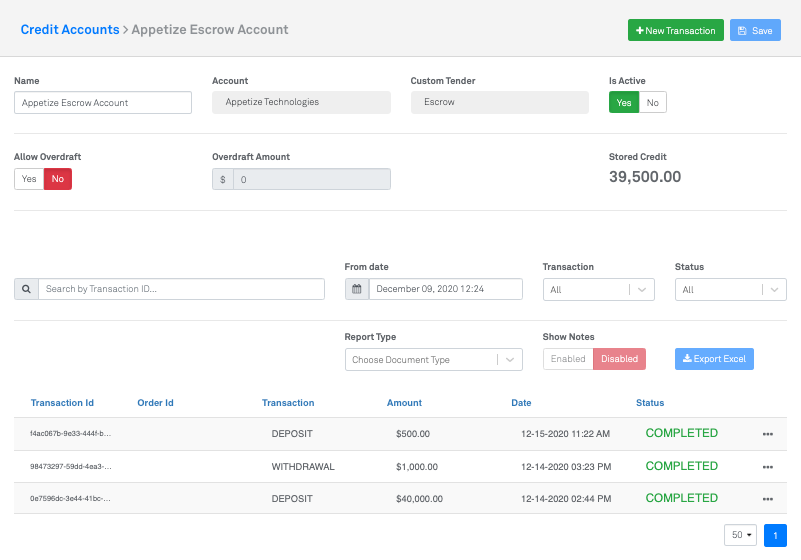This screenshot has width=801, height=560.
Task: Open the 50 per-page size selector
Action: click(x=741, y=535)
